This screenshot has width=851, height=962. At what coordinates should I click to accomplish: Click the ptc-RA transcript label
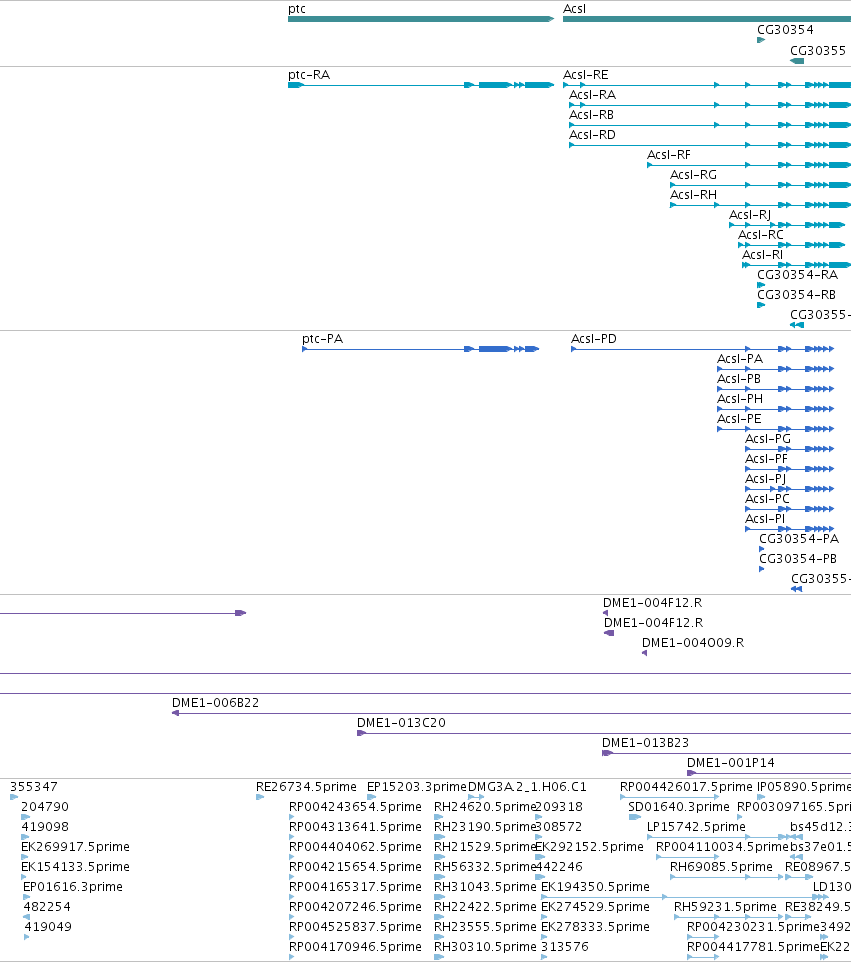(x=309, y=75)
